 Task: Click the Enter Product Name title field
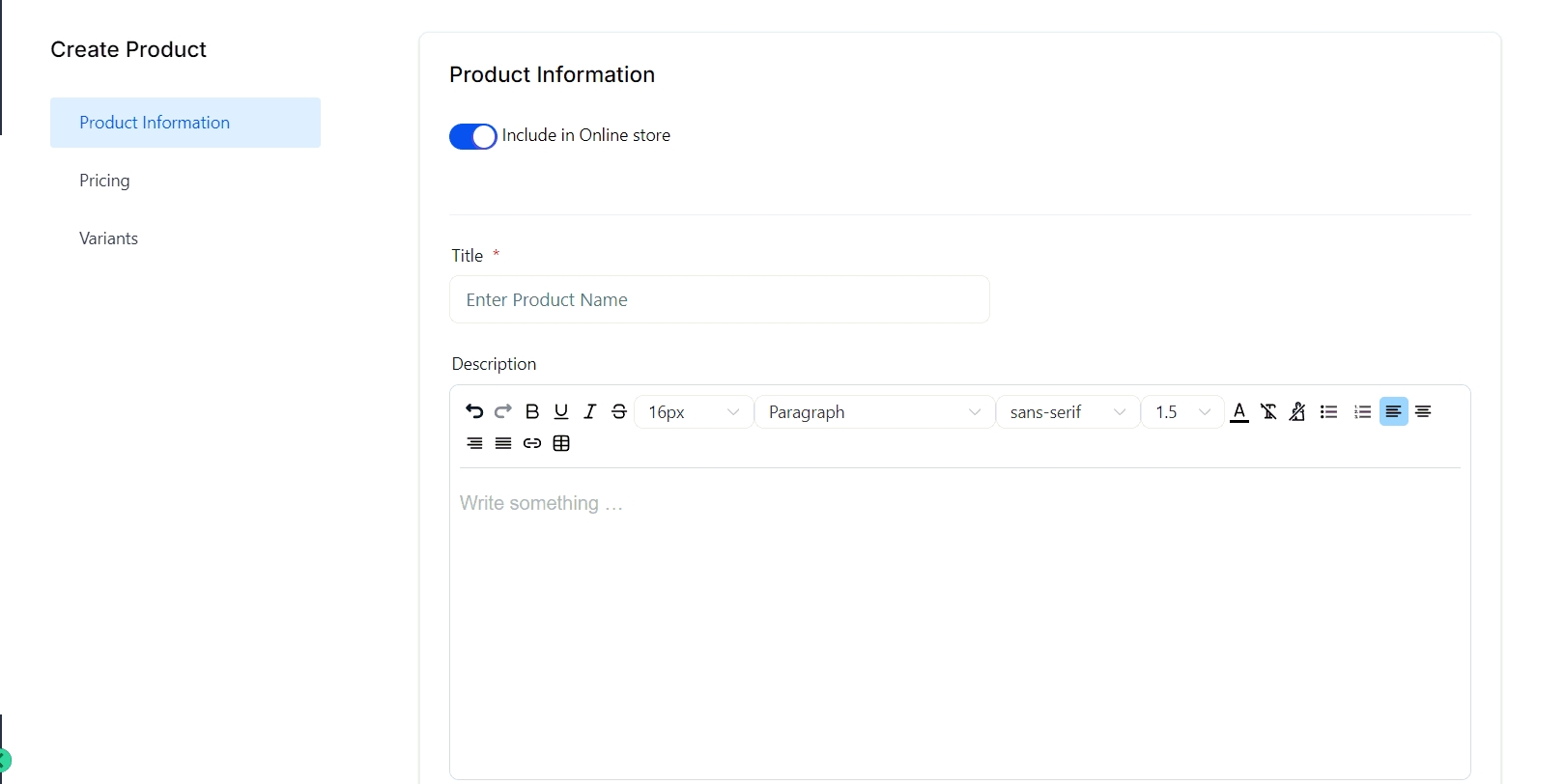point(719,300)
